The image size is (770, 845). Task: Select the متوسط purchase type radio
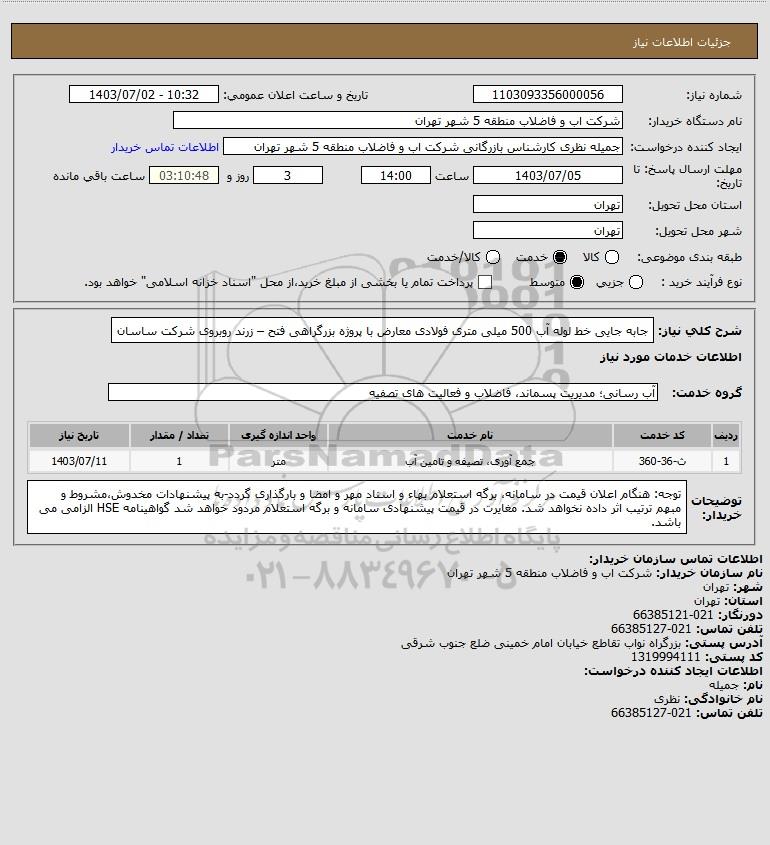coord(577,282)
